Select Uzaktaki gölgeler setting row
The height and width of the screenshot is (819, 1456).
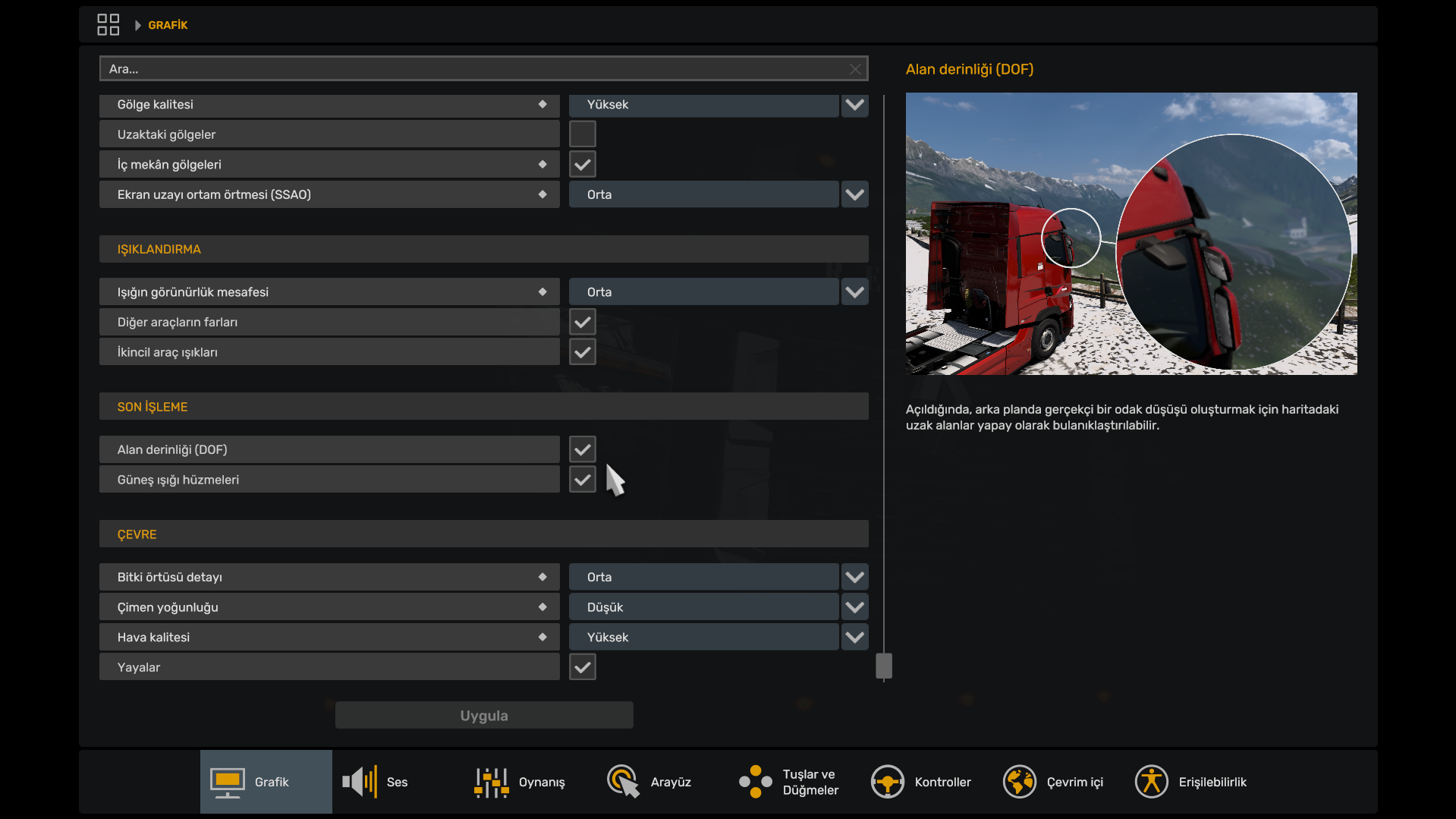coord(329,134)
